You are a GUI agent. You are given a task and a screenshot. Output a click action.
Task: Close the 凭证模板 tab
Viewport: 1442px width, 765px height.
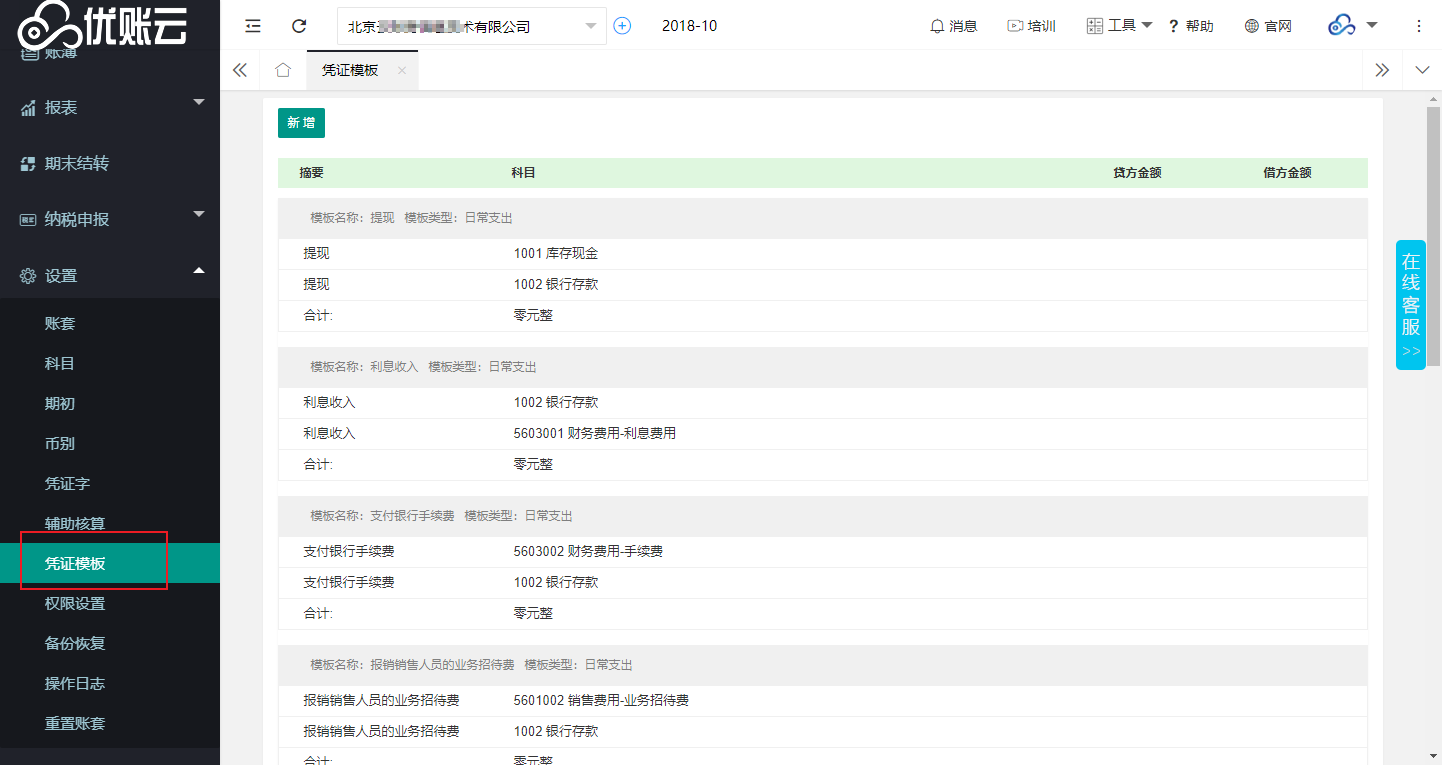click(402, 70)
